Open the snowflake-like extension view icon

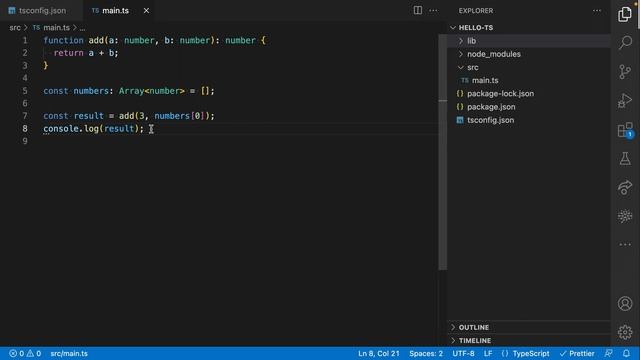click(624, 216)
